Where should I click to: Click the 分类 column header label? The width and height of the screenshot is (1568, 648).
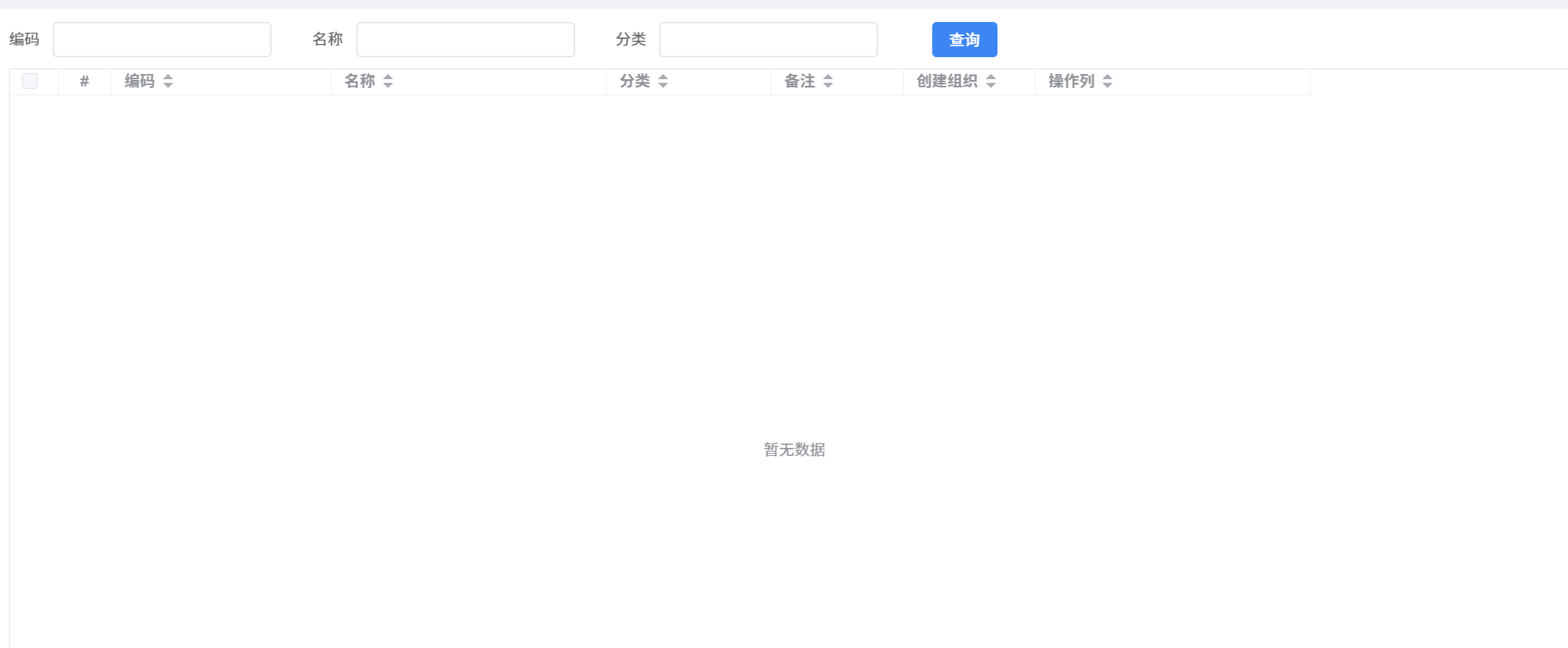point(634,81)
